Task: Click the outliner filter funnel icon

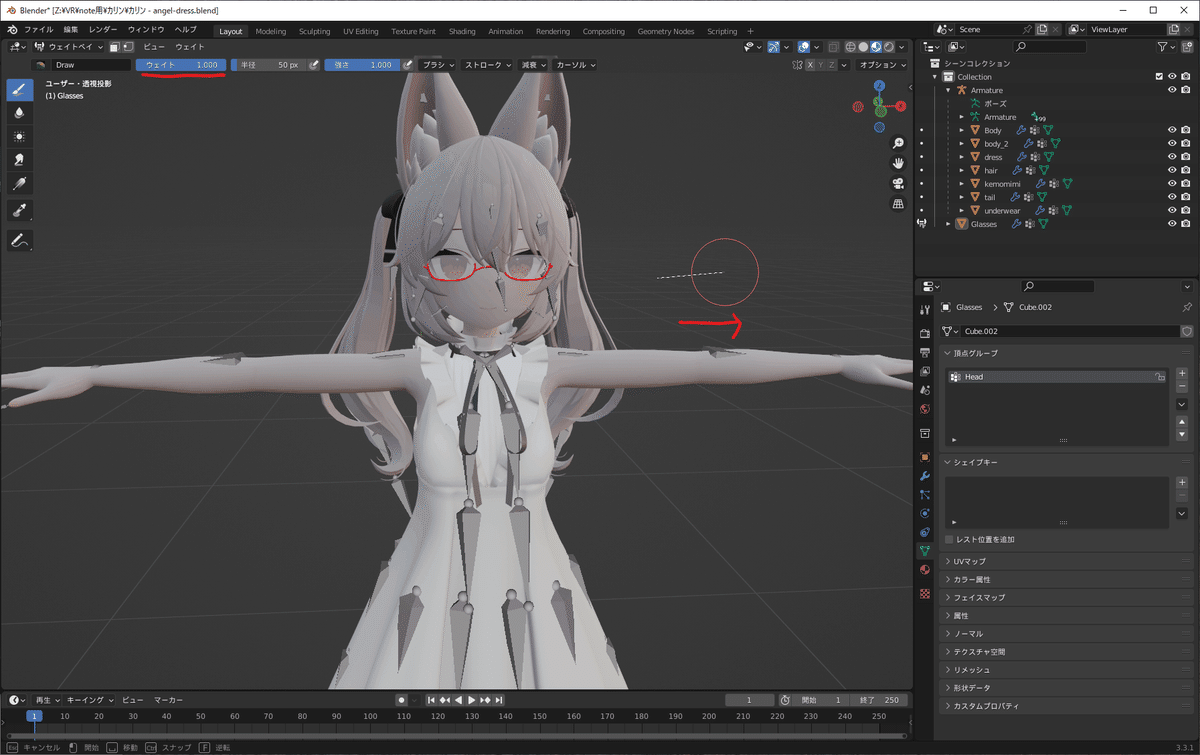Action: coord(1161,47)
